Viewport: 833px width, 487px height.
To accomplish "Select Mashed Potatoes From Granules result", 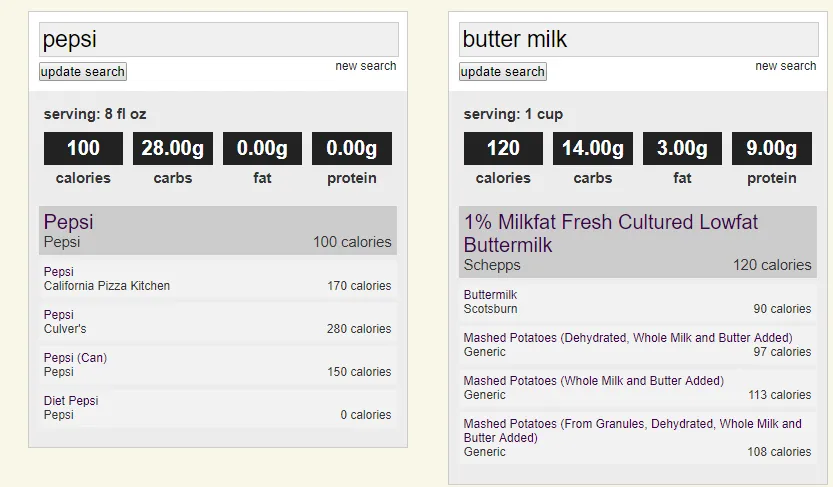I will point(638,438).
